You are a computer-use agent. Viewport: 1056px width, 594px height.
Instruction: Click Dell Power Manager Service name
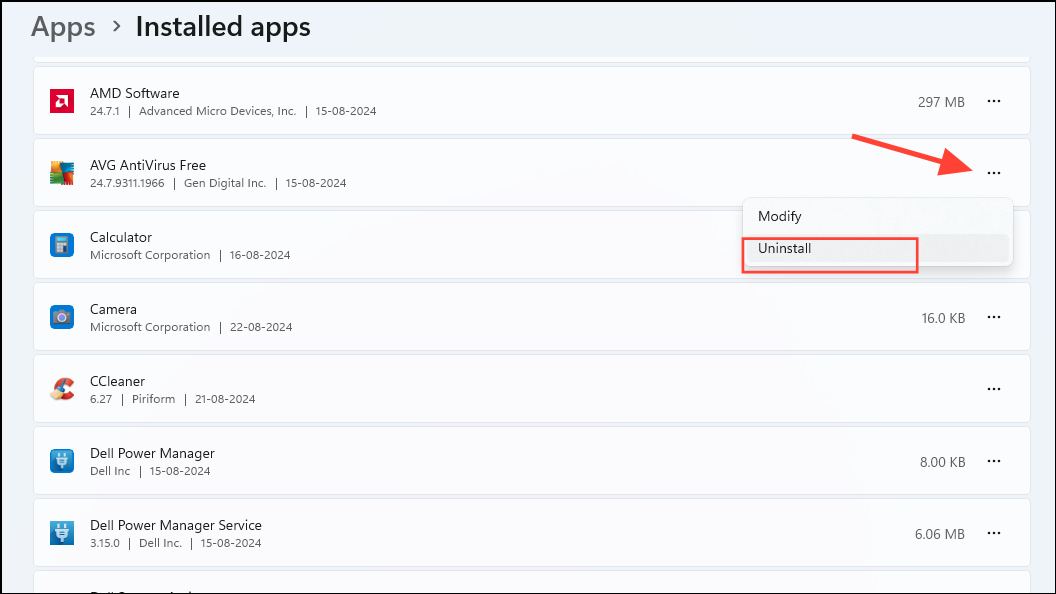(x=176, y=525)
